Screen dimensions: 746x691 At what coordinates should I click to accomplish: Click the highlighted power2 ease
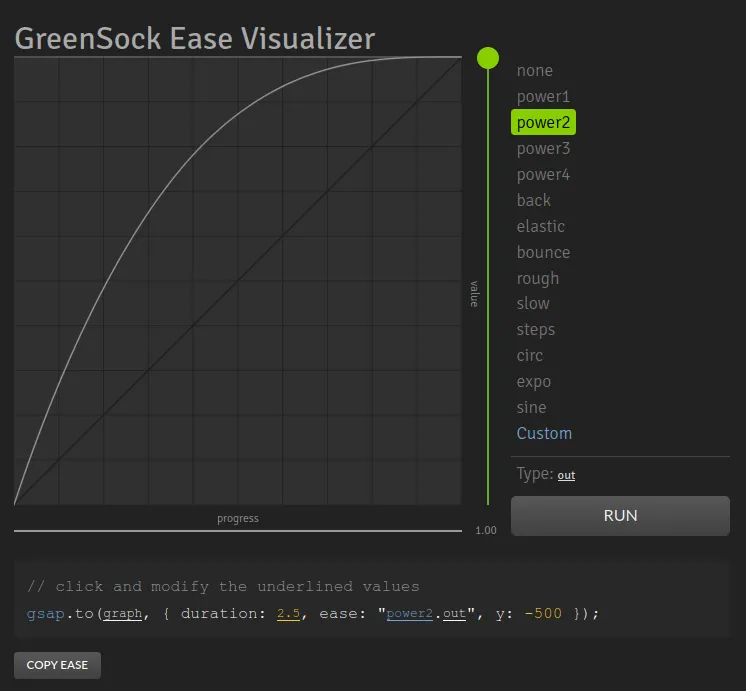point(543,122)
